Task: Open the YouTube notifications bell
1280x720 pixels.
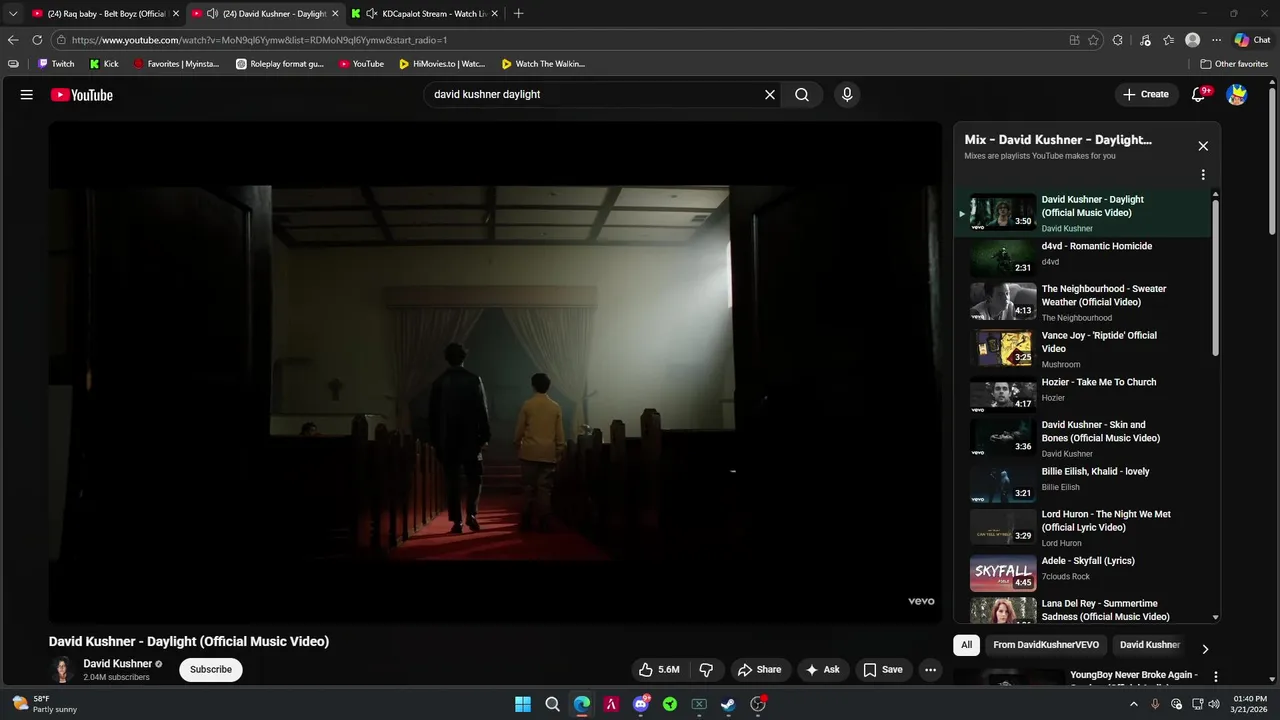Action: point(1199,95)
